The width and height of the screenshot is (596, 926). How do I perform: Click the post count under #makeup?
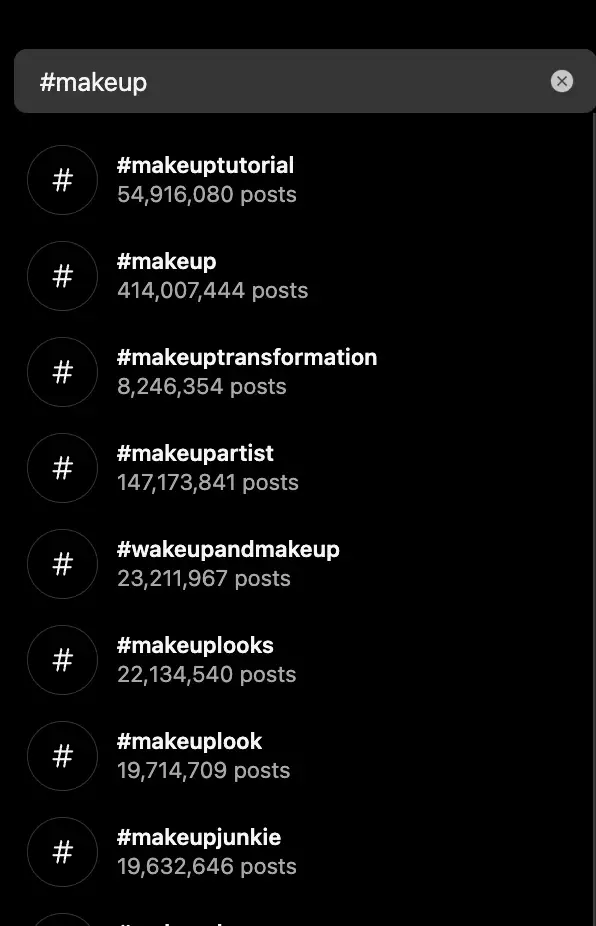pyautogui.click(x=212, y=291)
